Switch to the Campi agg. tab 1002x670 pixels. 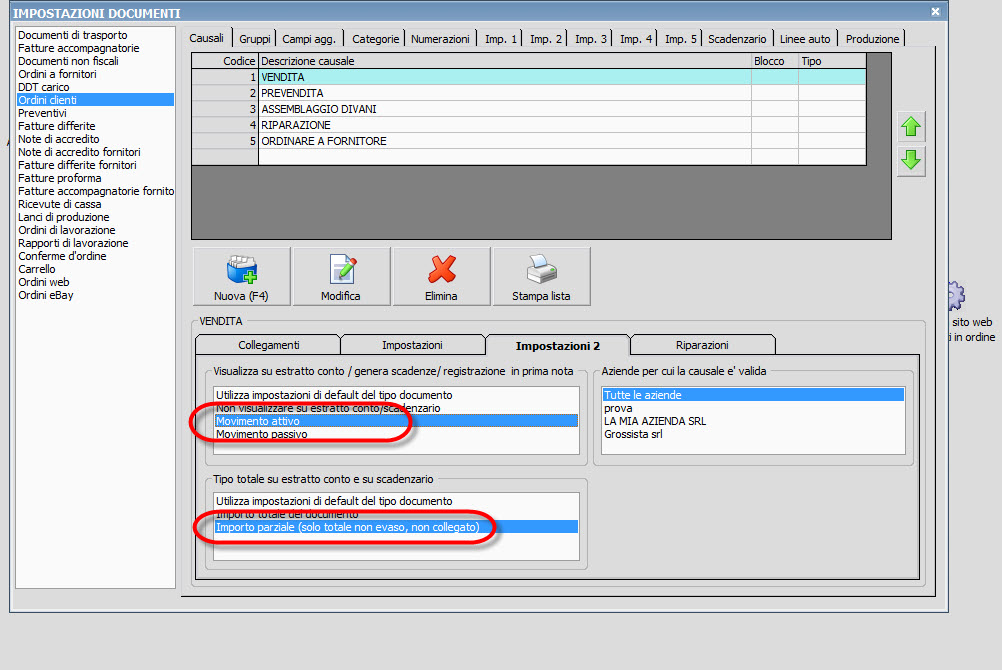(x=309, y=39)
